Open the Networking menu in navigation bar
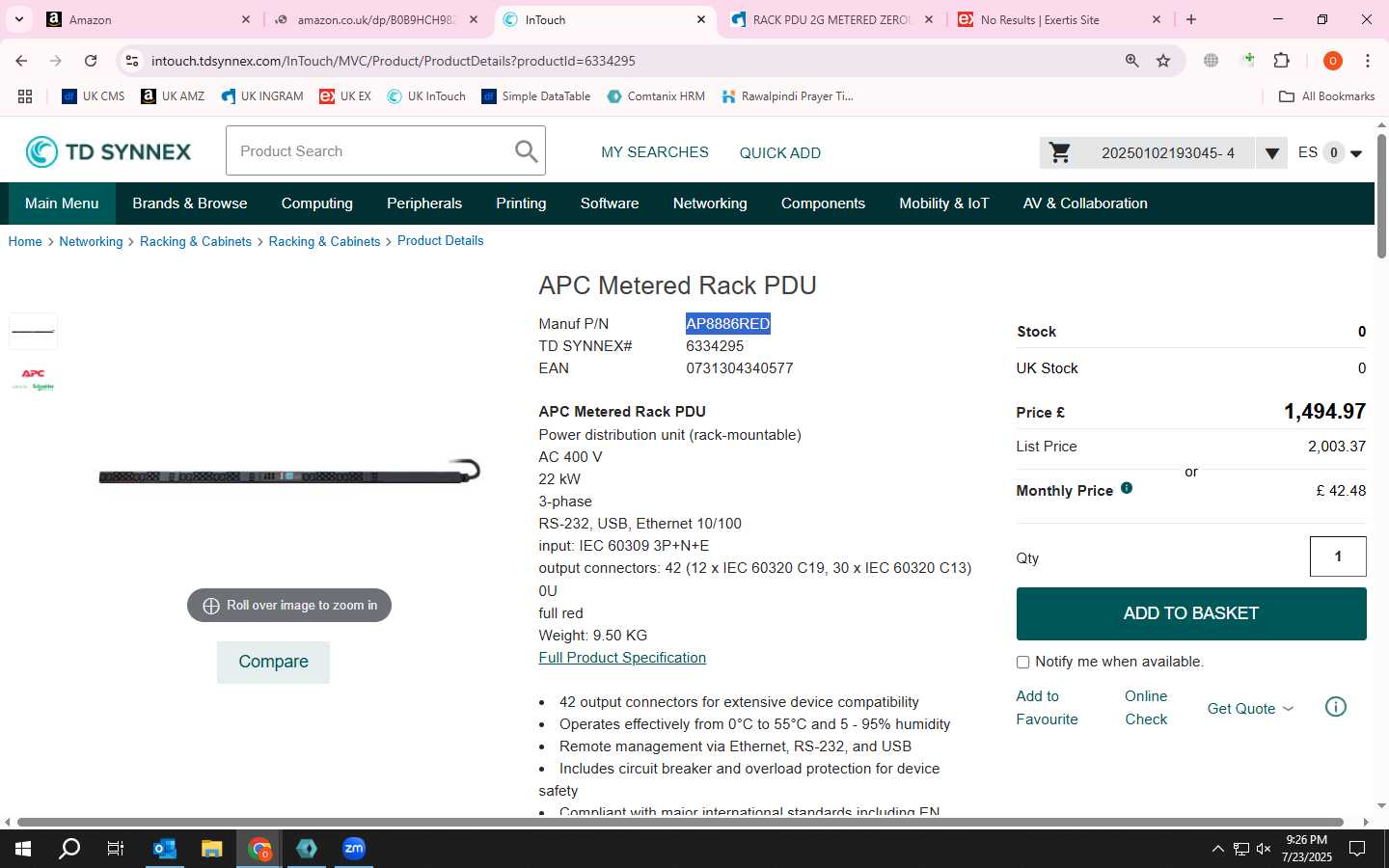 tap(710, 203)
